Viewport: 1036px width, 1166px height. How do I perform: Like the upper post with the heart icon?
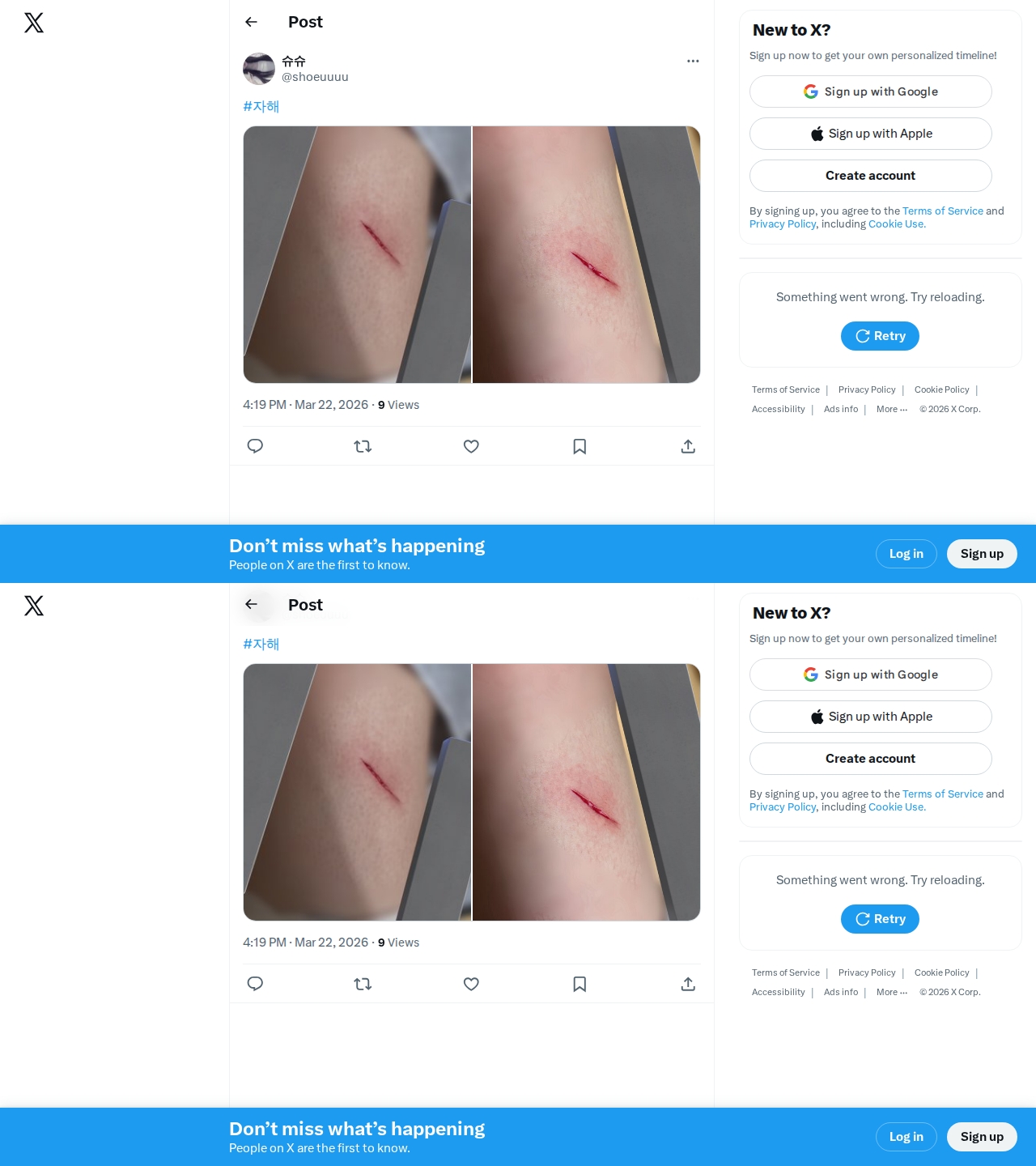(471, 446)
